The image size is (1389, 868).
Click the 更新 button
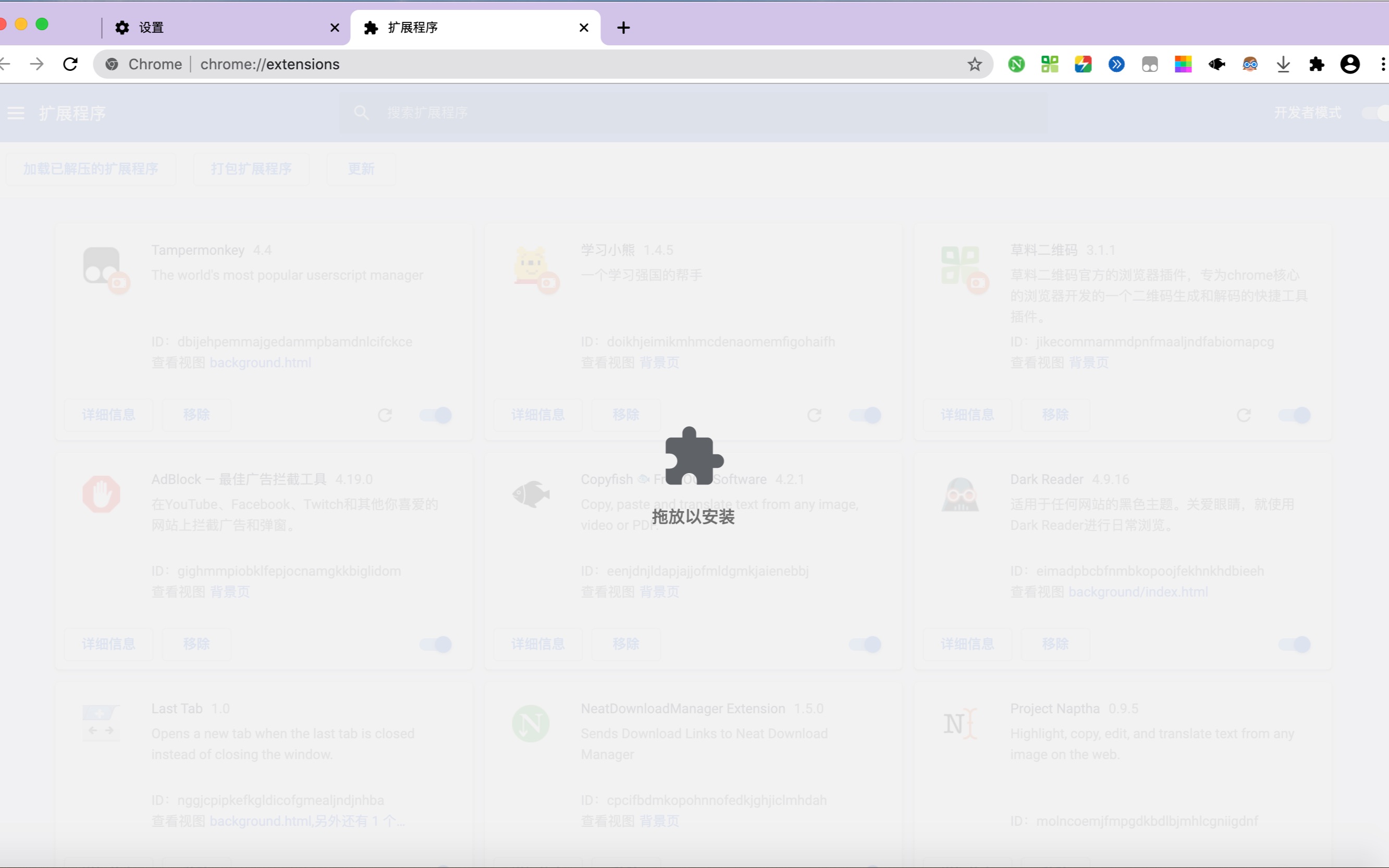coord(361,169)
